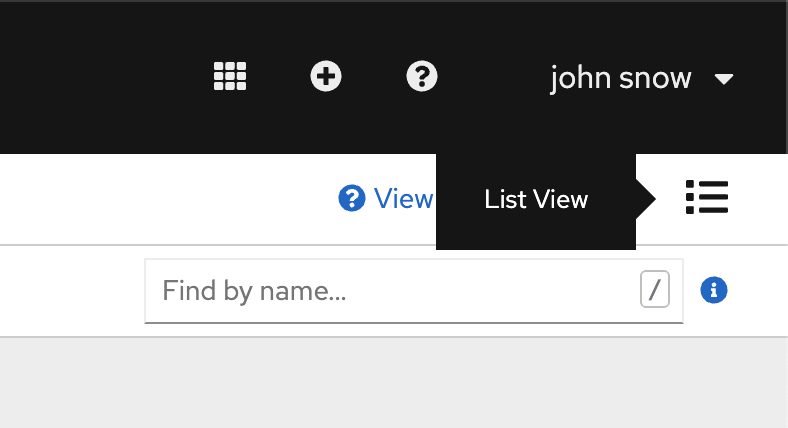
Task: Click the Find by name placeholder text
Action: pyautogui.click(x=254, y=291)
